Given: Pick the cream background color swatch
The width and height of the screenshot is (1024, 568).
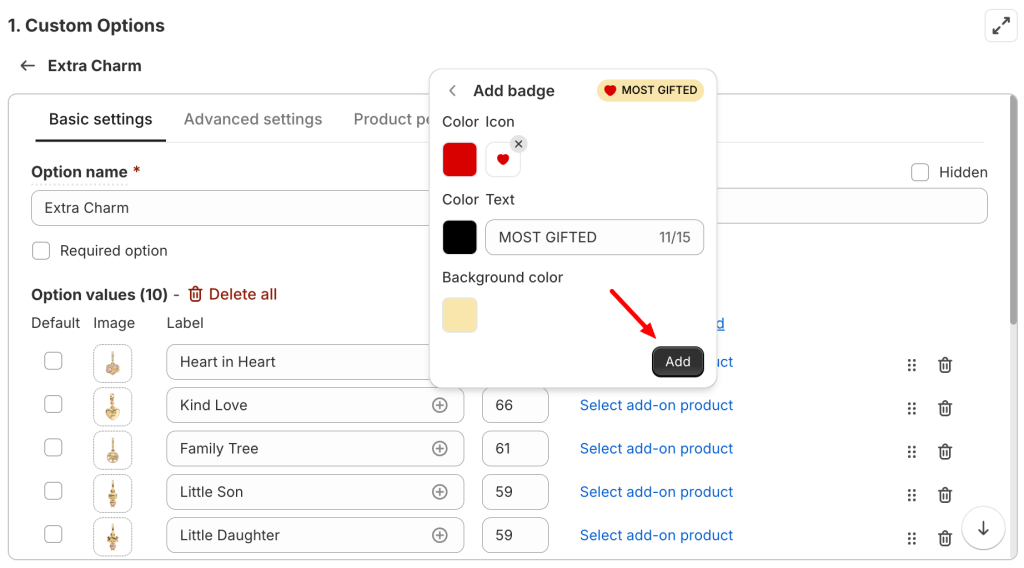Looking at the screenshot, I should click(460, 315).
